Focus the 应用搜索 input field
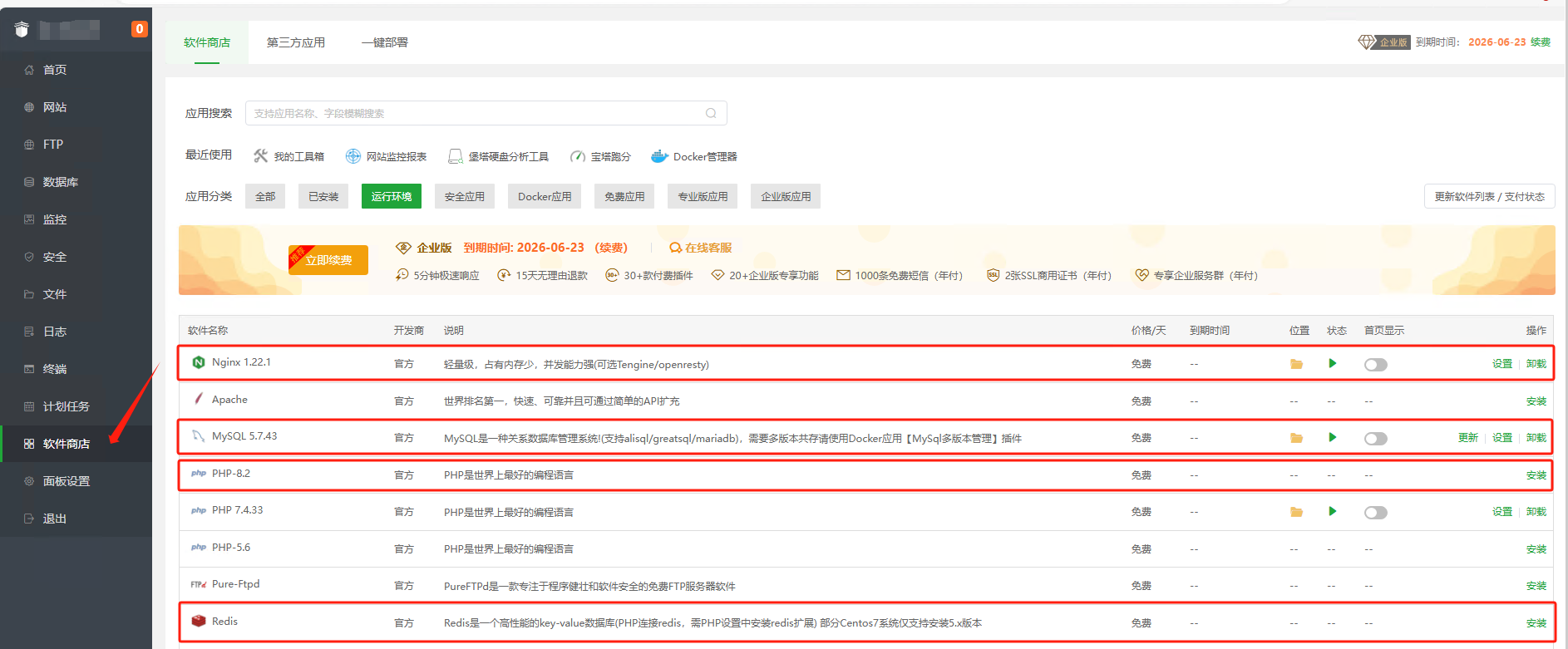 (x=486, y=113)
